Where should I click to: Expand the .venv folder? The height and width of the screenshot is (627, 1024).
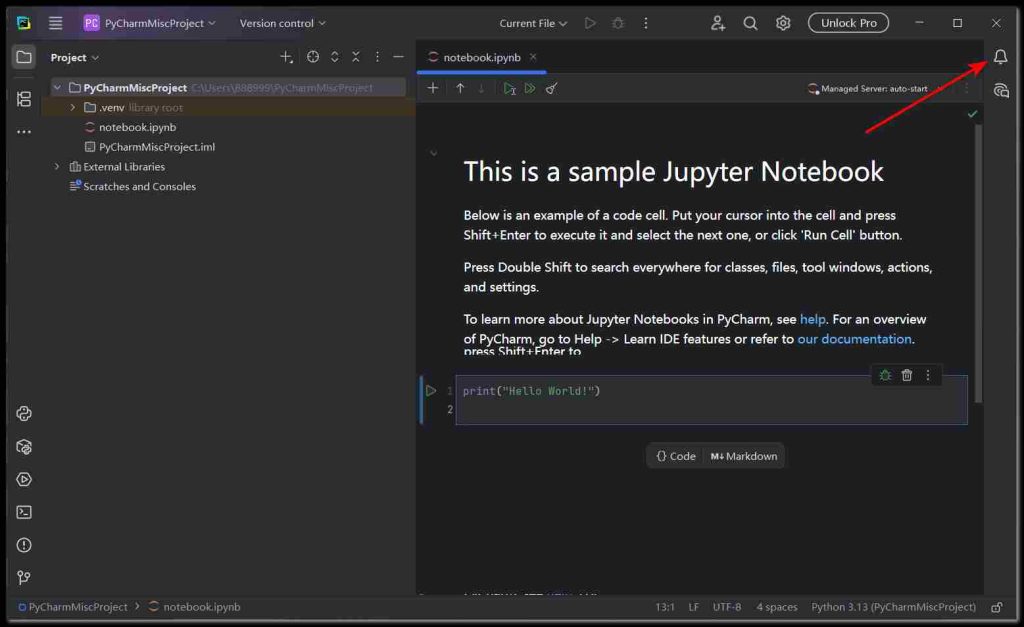click(x=72, y=107)
